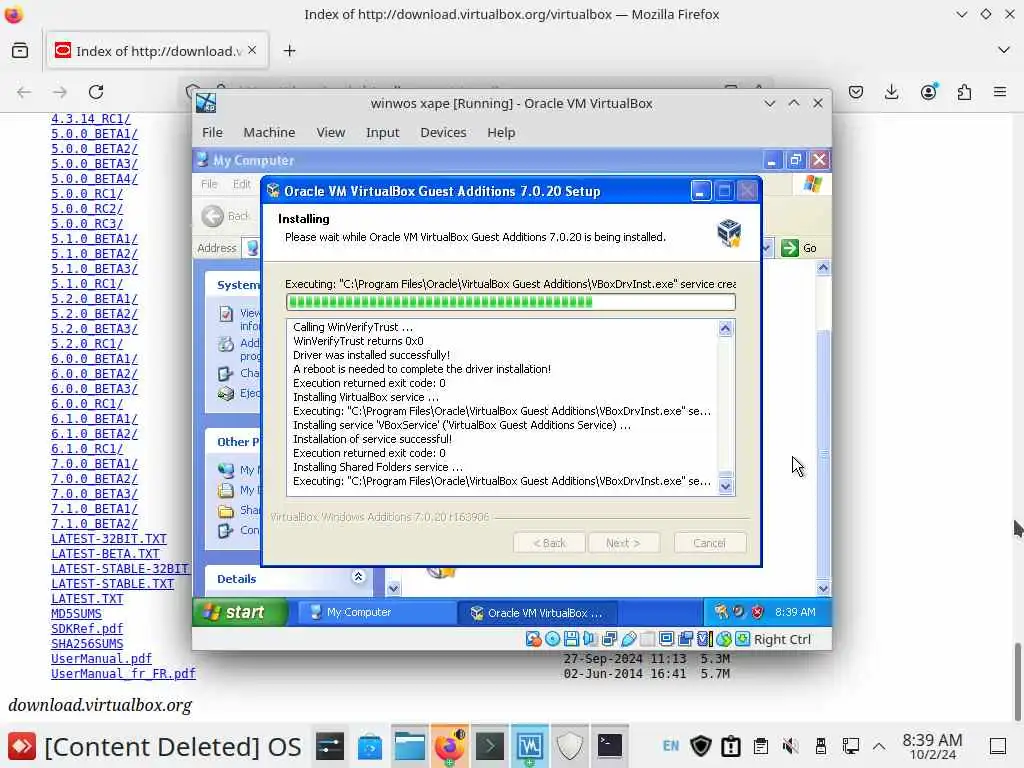This screenshot has width=1024, height=768.
Task: Close the 'Index of http://download.v' Firefox tab
Action: [x=252, y=50]
